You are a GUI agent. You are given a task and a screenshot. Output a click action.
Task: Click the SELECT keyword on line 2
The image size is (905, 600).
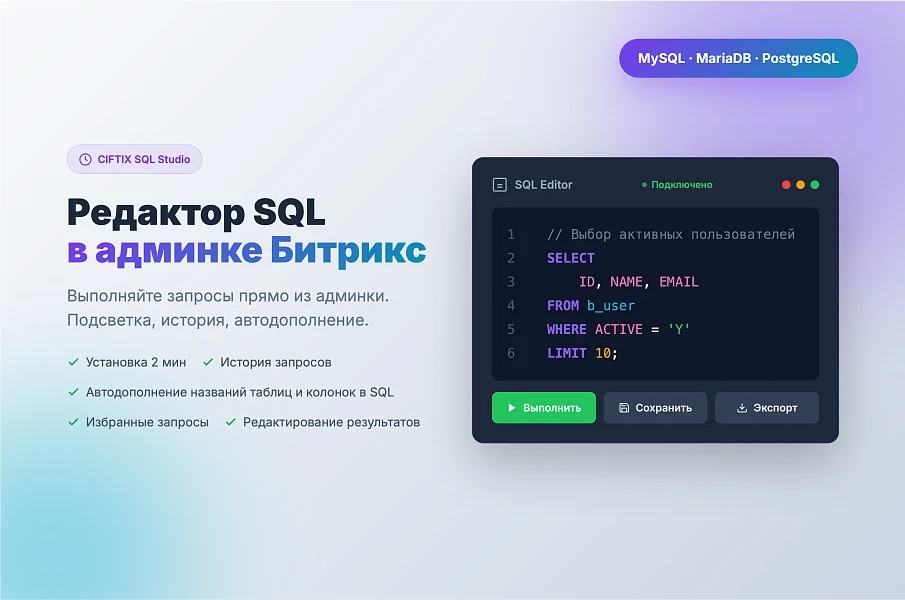[570, 258]
